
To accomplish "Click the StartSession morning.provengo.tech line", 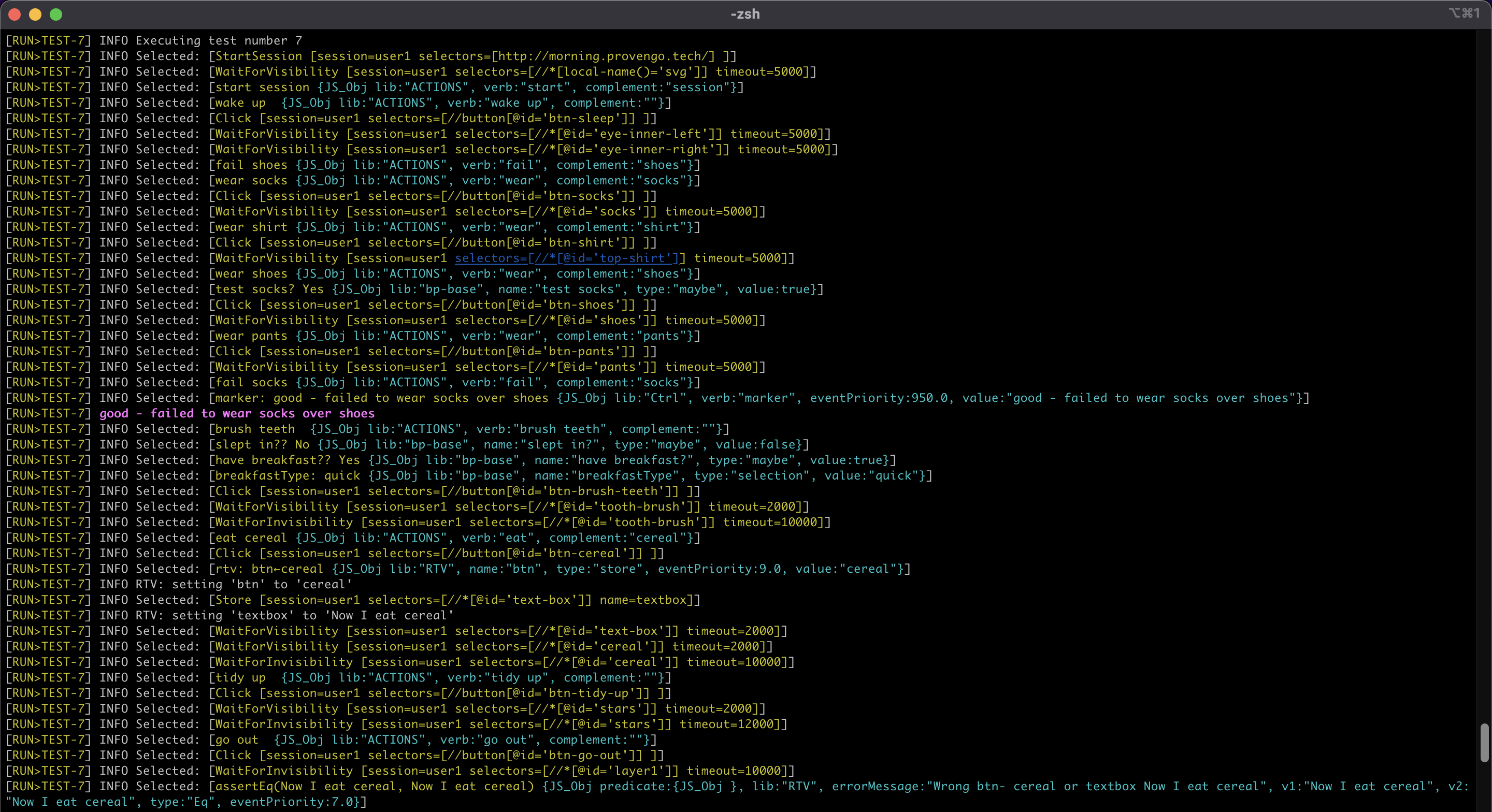I will coord(371,56).
